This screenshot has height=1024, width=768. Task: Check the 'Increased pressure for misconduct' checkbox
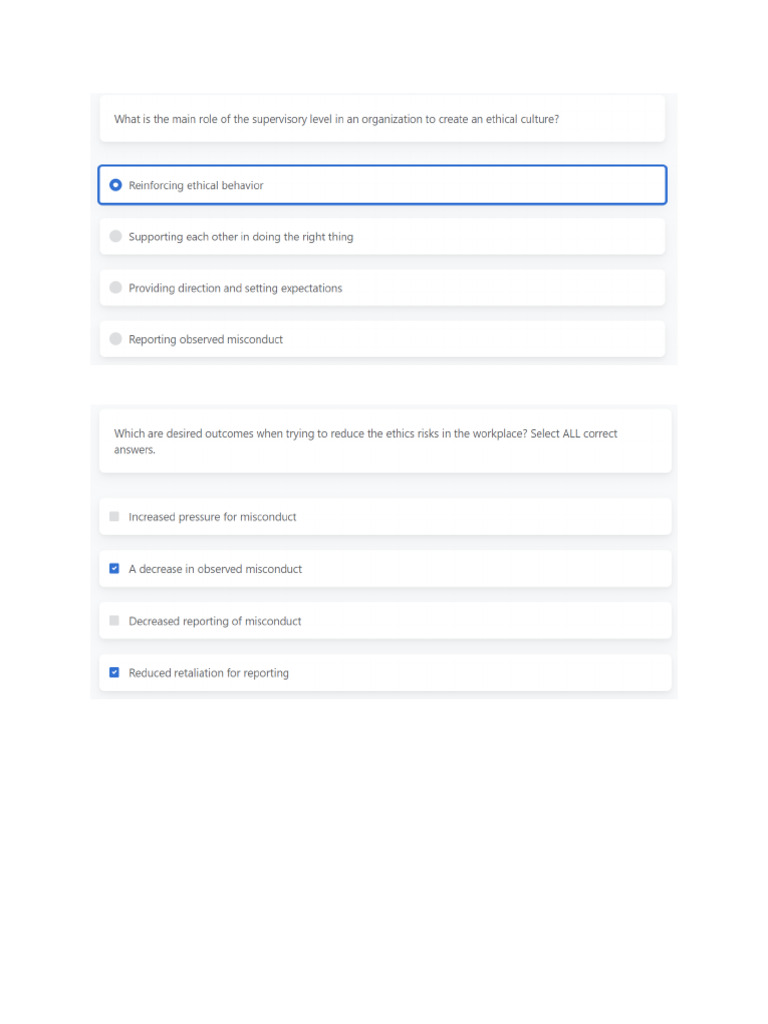coord(114,517)
